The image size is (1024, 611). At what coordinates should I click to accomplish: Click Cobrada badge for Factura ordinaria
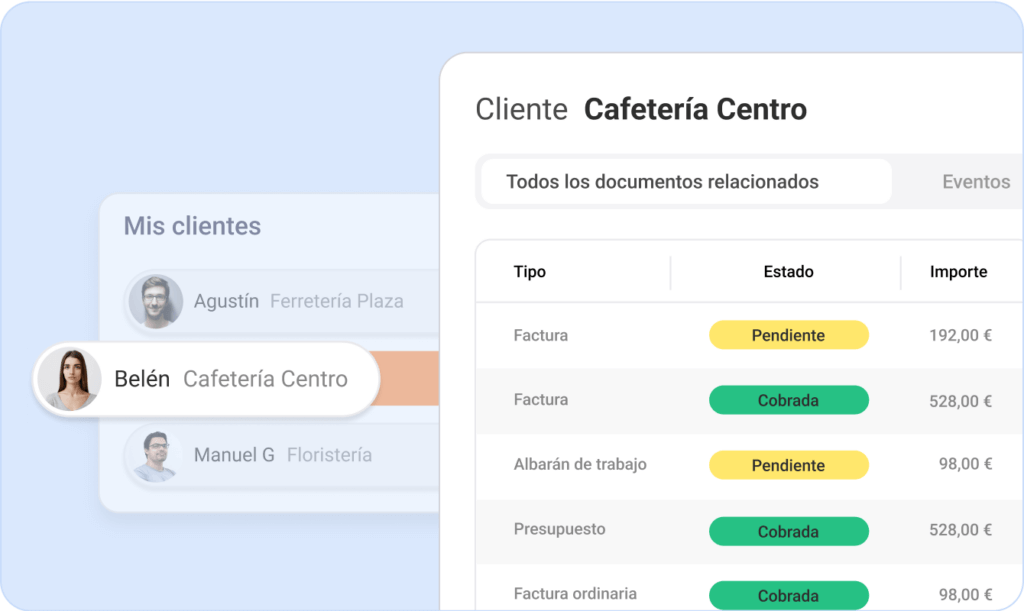pos(788,595)
